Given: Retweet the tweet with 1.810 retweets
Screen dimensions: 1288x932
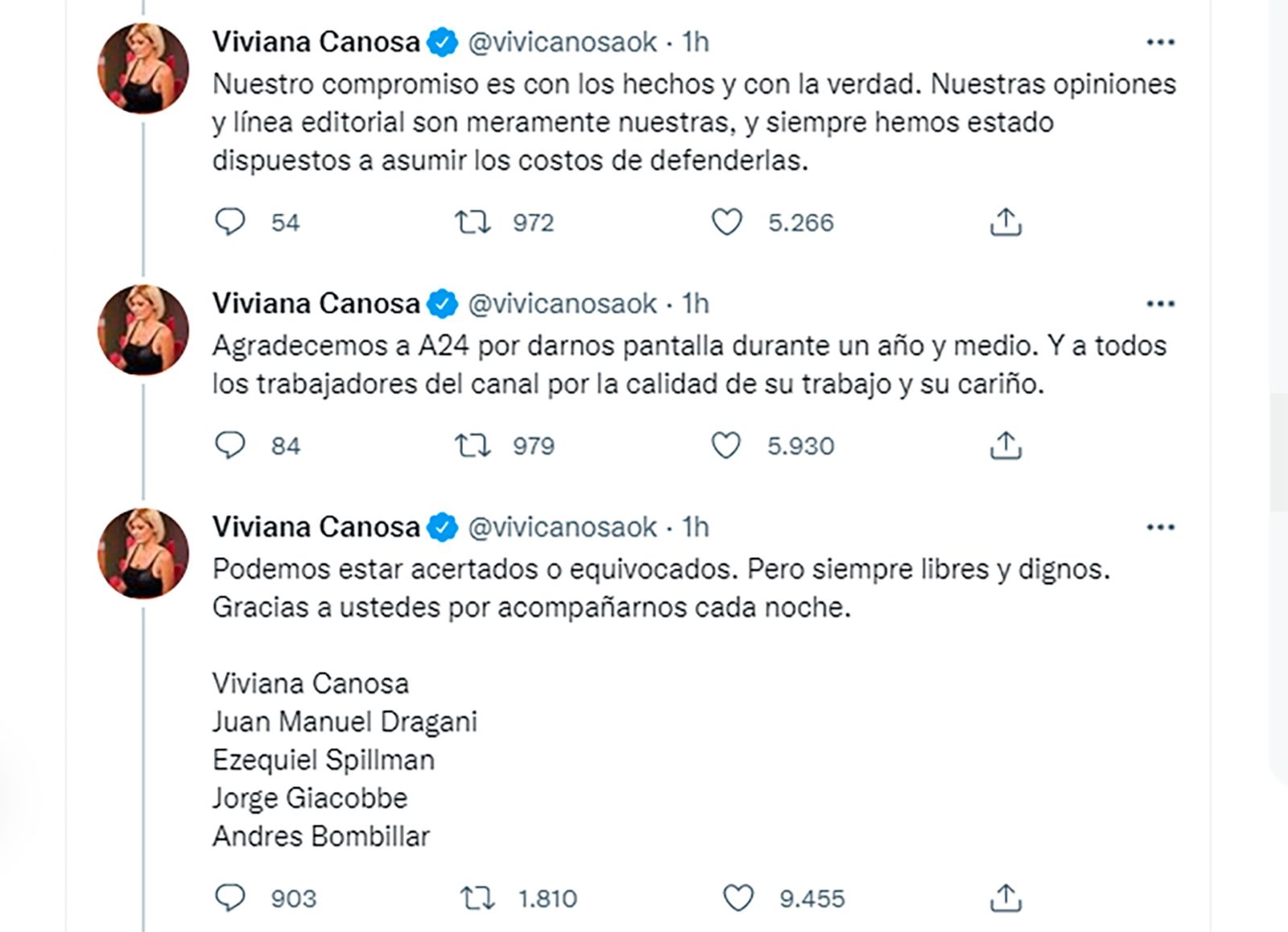Looking at the screenshot, I should pyautogui.click(x=477, y=897).
